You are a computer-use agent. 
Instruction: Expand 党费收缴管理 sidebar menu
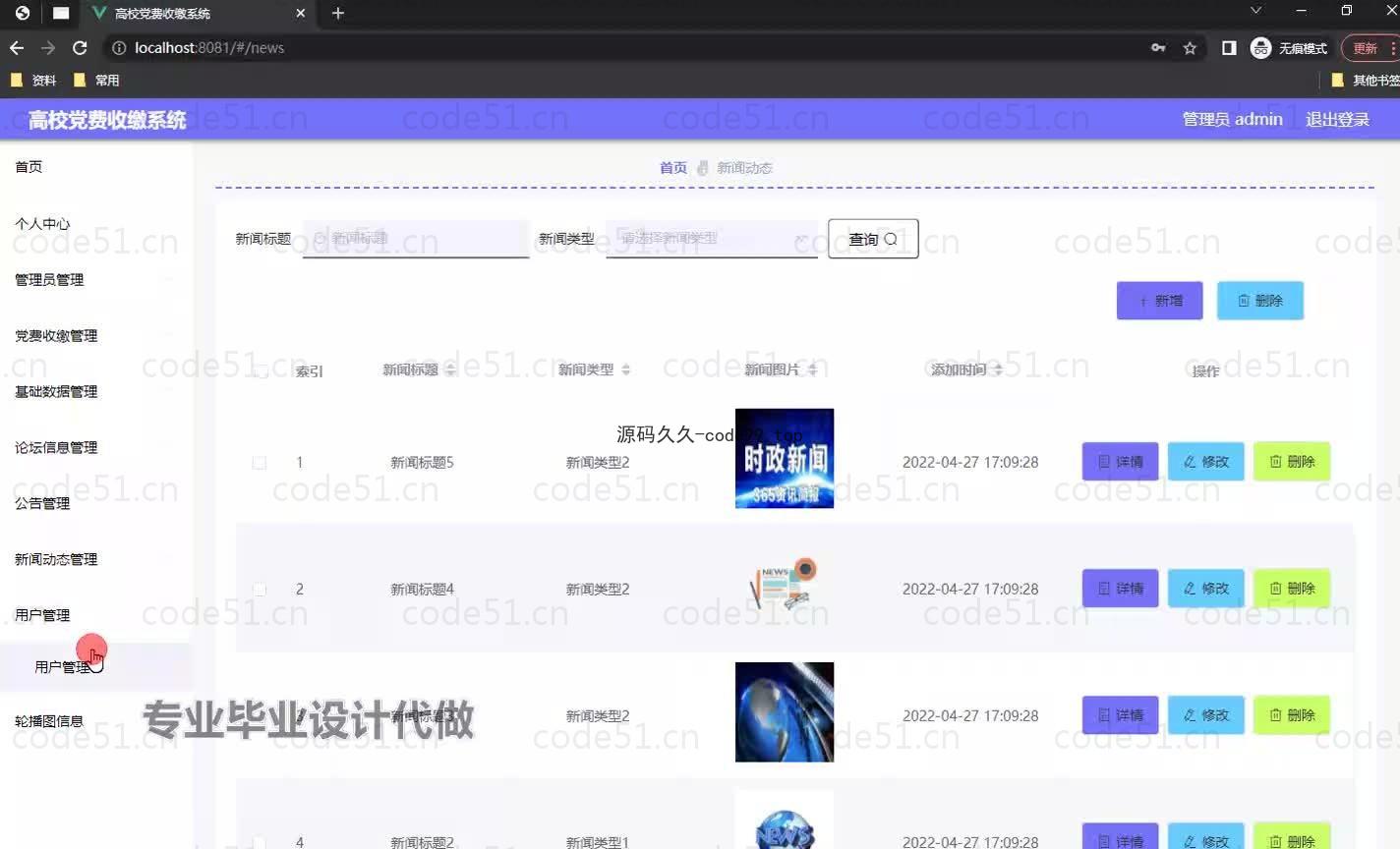coord(56,335)
